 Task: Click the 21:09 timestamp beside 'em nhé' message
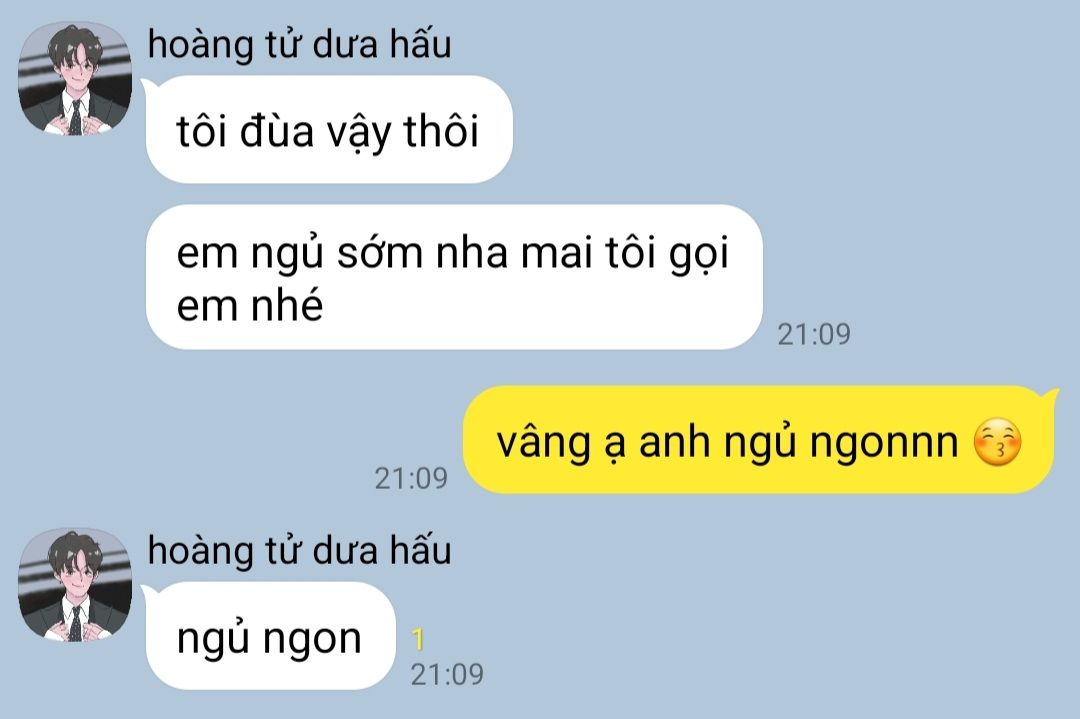[814, 334]
